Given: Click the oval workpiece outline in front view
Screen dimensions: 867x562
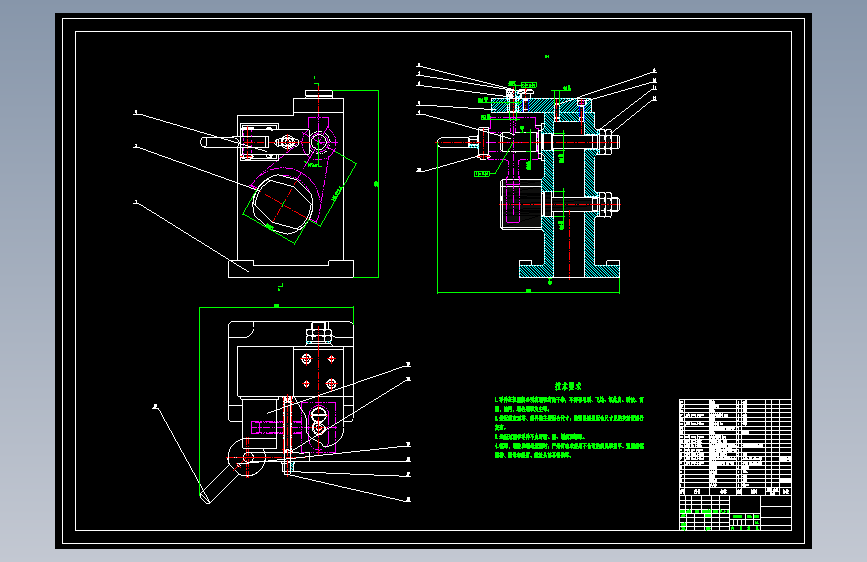Looking at the screenshot, I should (x=283, y=203).
